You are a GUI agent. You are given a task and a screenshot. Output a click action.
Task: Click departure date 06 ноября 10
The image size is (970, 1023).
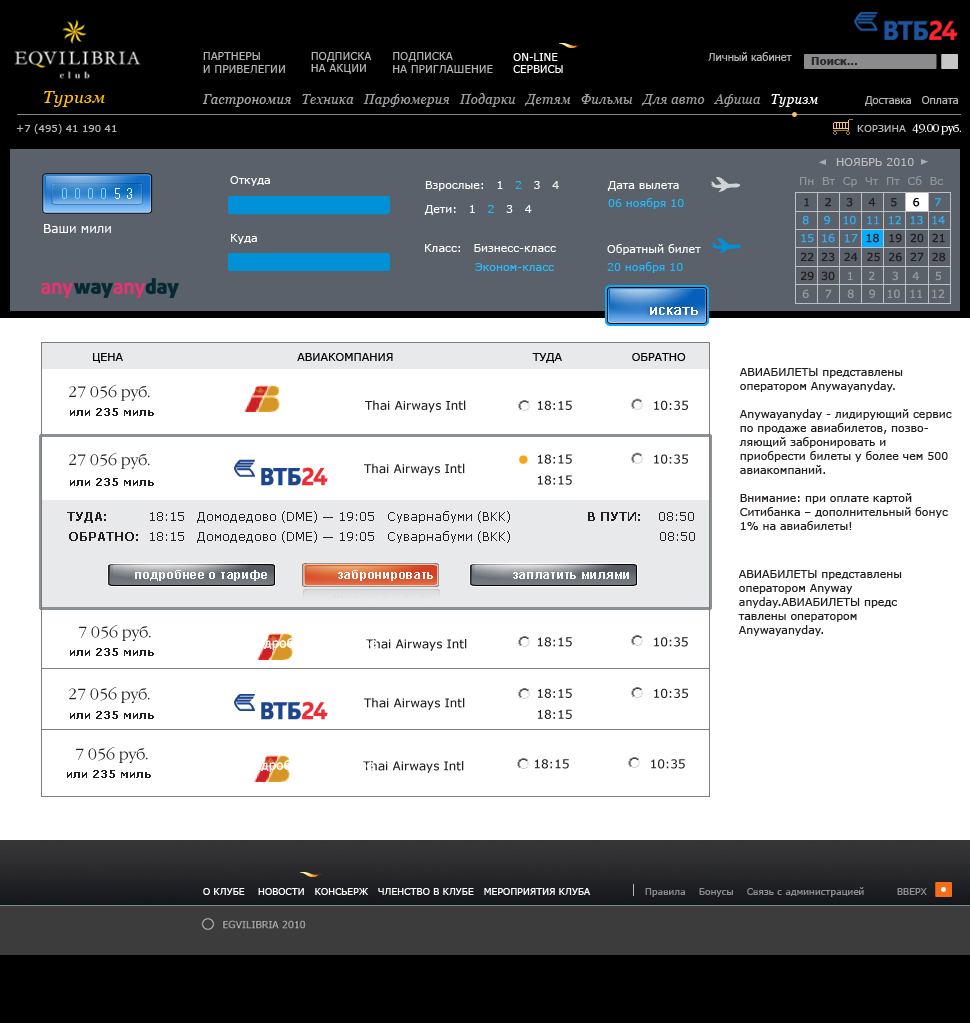[x=646, y=204]
